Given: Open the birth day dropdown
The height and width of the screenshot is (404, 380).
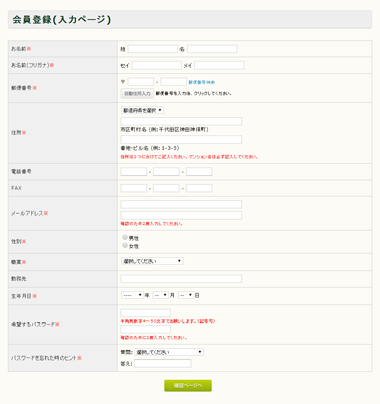Looking at the screenshot, I should tap(186, 295).
